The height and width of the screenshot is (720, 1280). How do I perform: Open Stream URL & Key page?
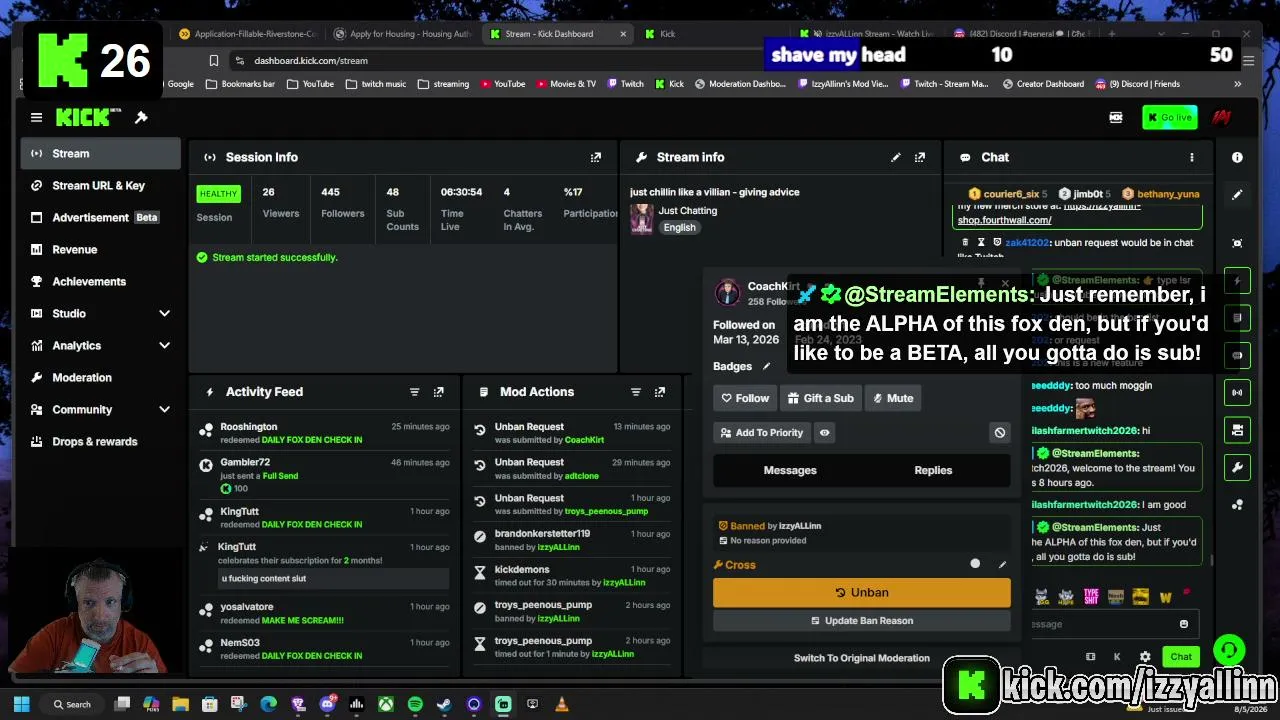pyautogui.click(x=100, y=185)
